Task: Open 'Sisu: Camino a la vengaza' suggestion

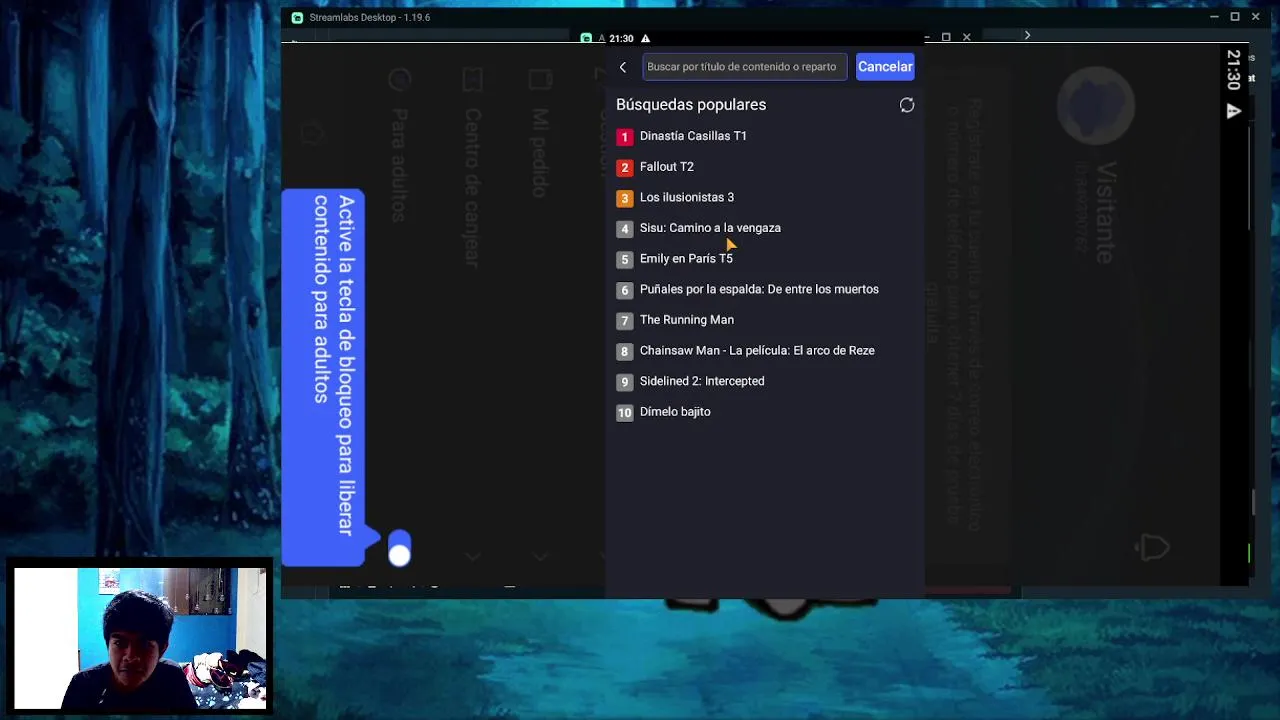Action: coord(710,228)
